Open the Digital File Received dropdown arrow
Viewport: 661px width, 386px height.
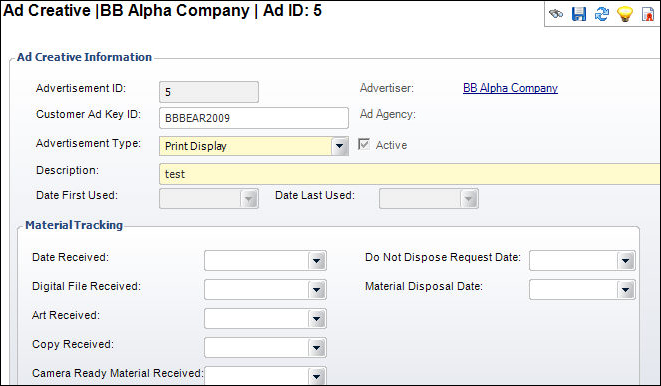click(x=317, y=290)
